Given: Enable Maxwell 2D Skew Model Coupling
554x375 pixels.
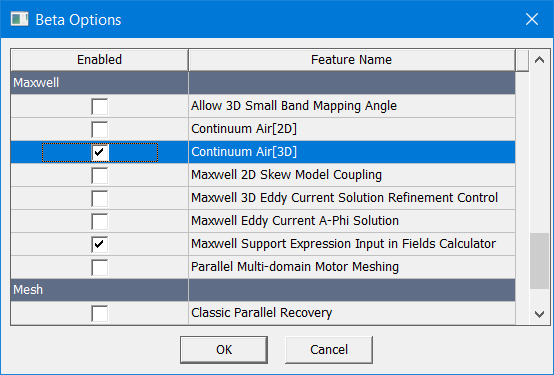Looking at the screenshot, I should click(x=100, y=175).
